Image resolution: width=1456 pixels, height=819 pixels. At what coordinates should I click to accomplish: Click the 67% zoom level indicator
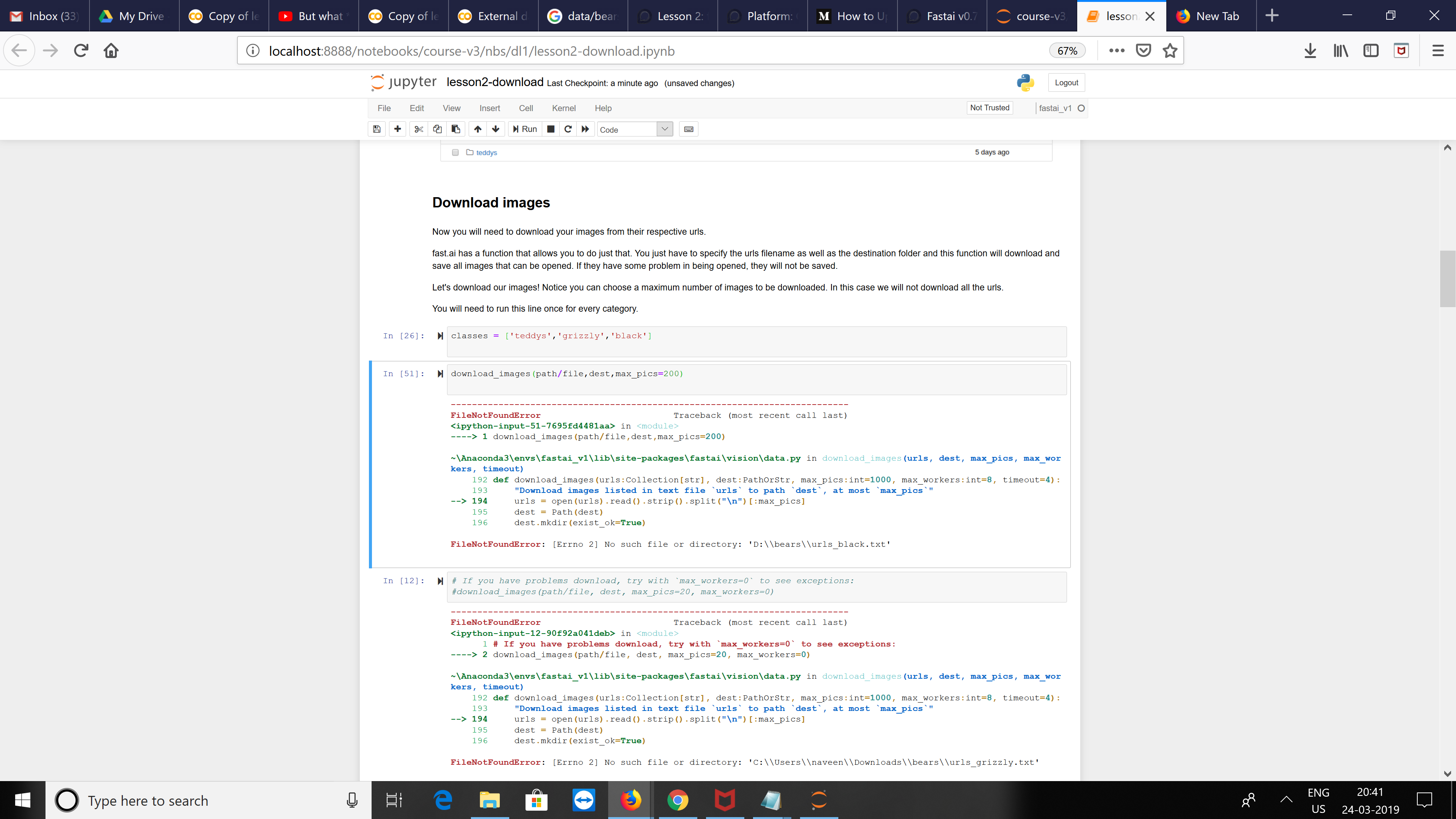(1067, 51)
